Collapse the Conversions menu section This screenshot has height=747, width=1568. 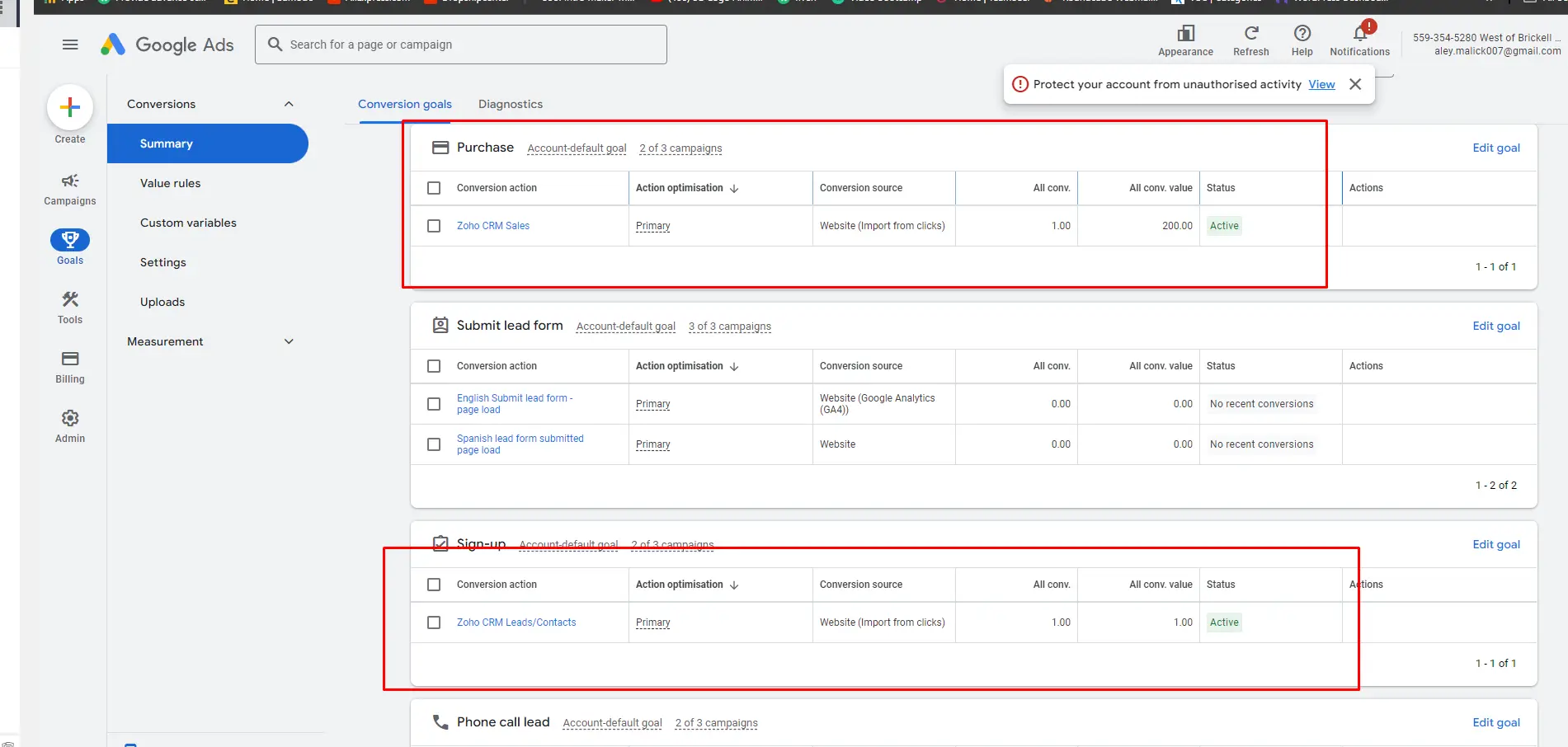click(x=289, y=104)
